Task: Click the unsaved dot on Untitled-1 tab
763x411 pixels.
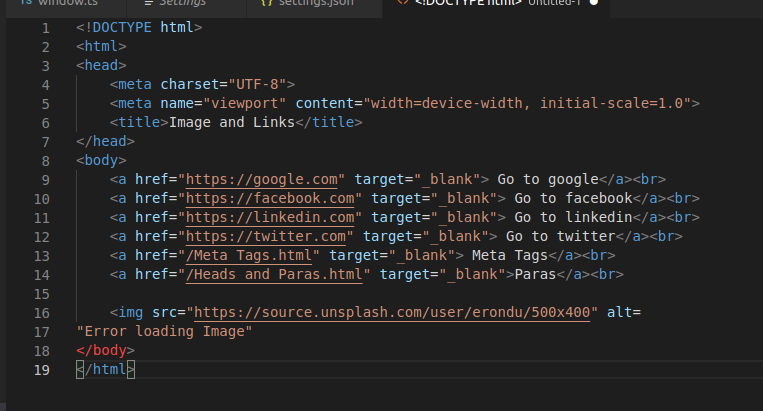Action: click(594, 2)
